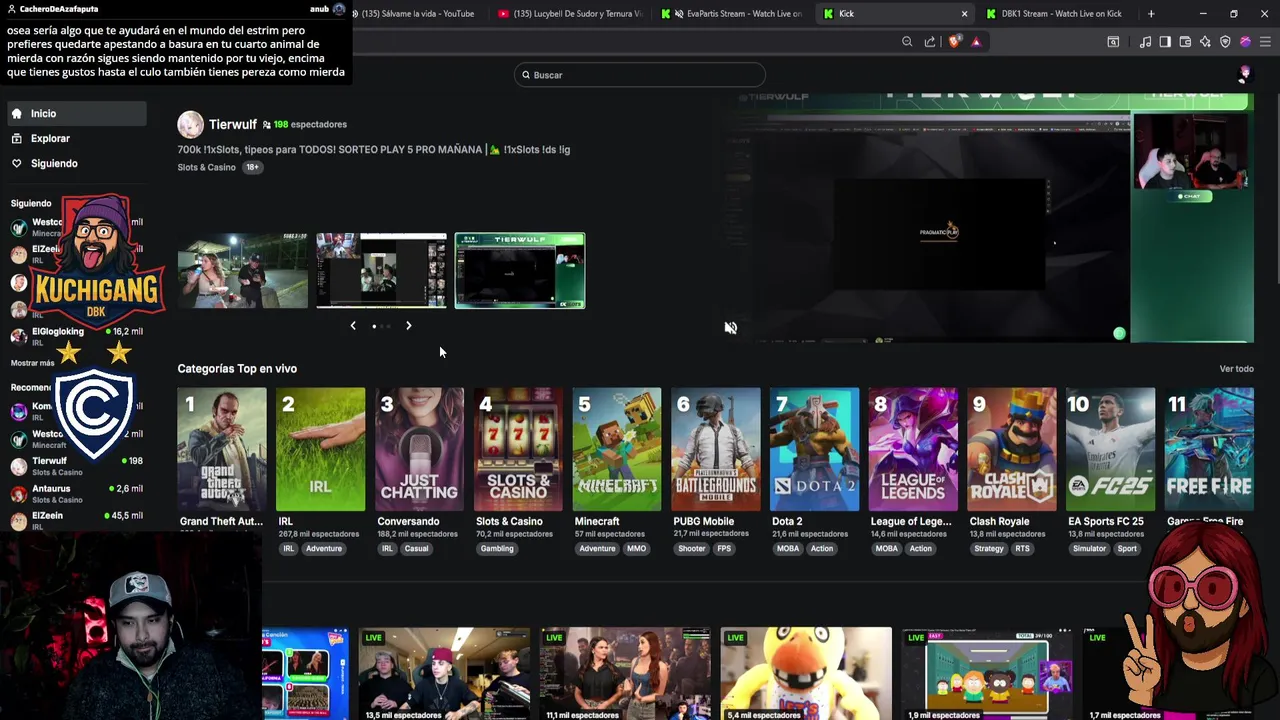The image size is (1280, 720).
Task: Open Tierwulf channel in recommended sidebar
Action: 76,466
